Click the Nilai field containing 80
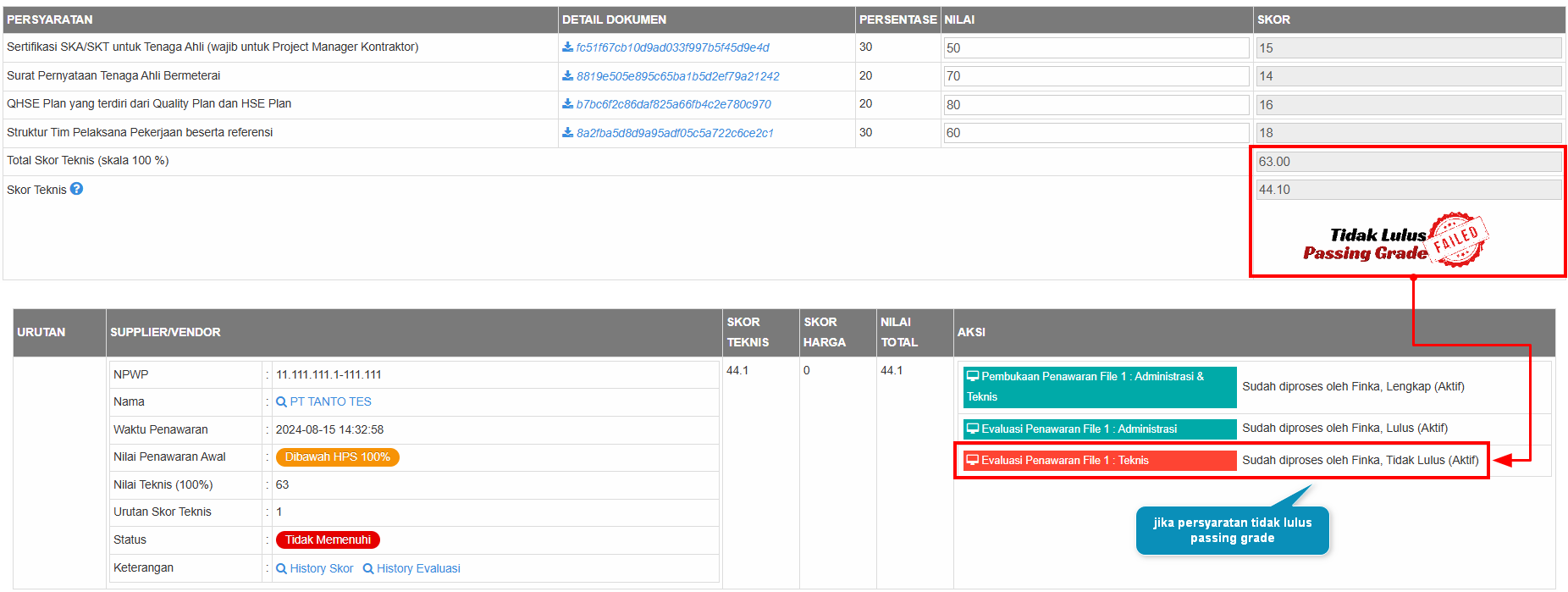The image size is (1568, 592). point(1096,105)
